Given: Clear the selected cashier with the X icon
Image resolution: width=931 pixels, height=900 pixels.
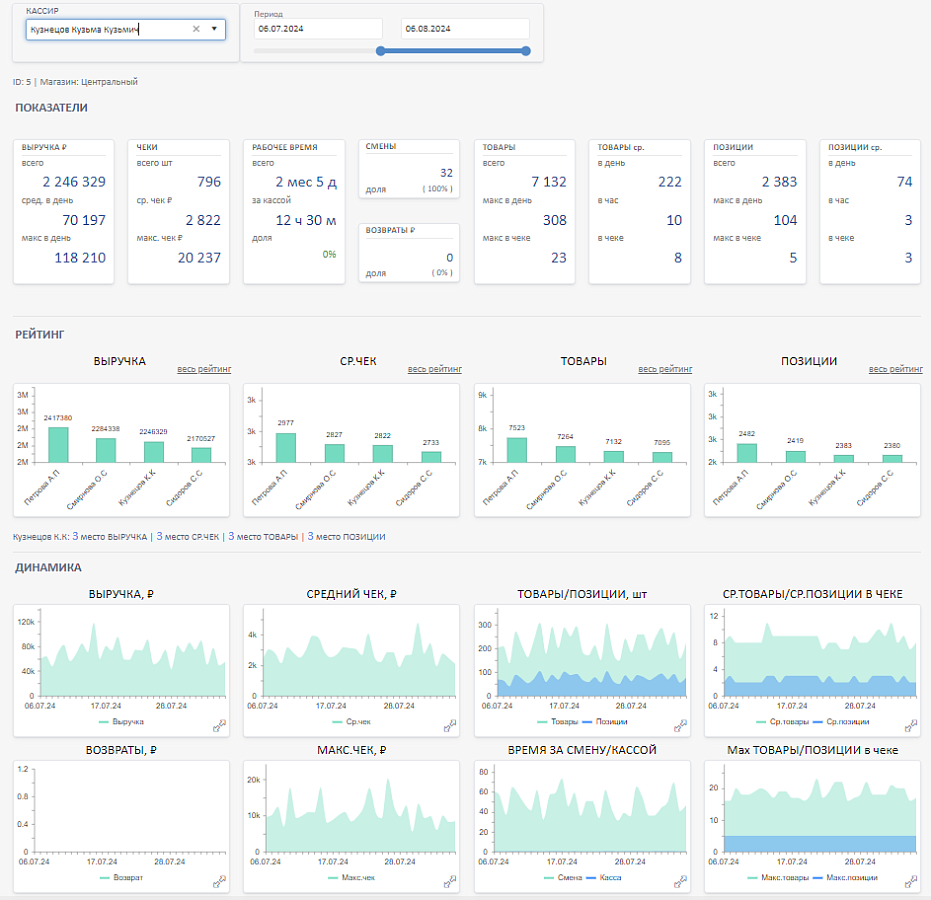Looking at the screenshot, I should (196, 29).
